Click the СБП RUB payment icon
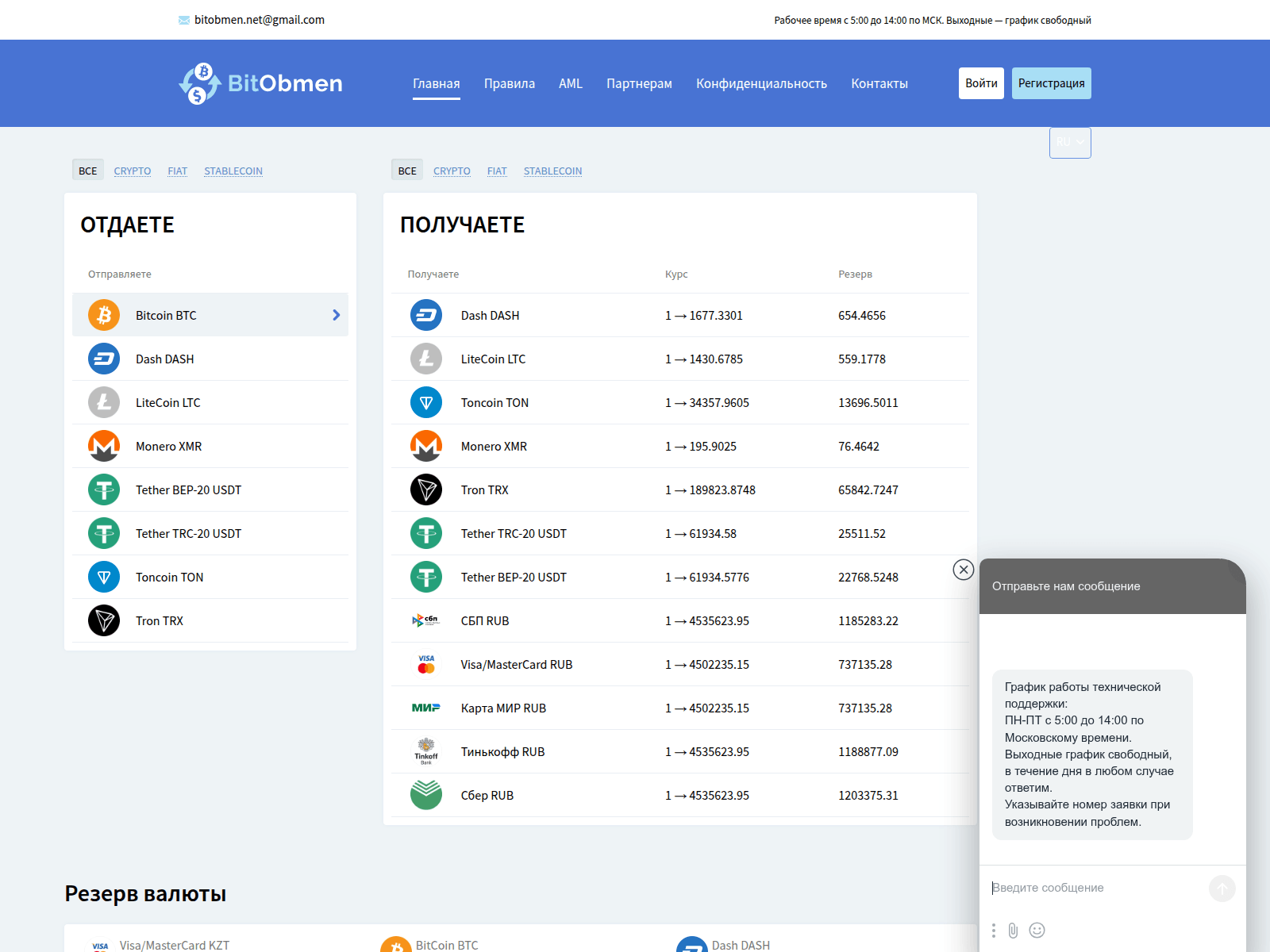The image size is (1270, 952). tap(426, 620)
